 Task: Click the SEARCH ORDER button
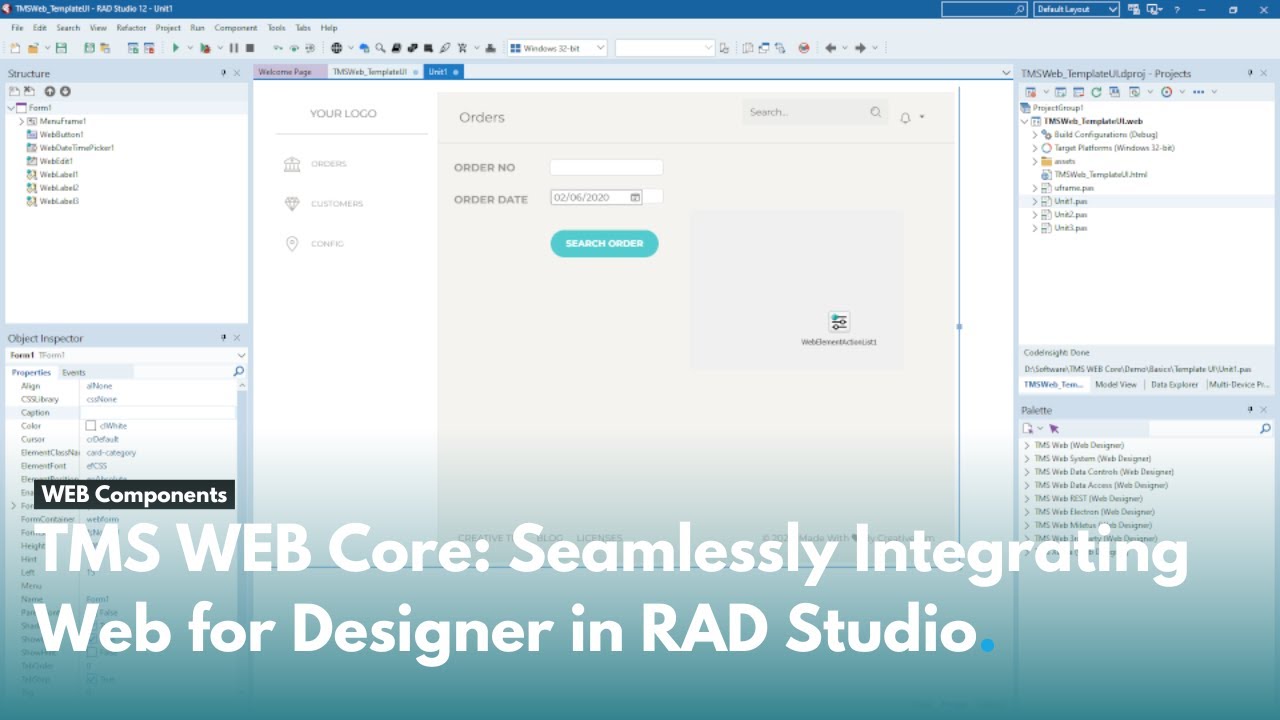point(604,243)
